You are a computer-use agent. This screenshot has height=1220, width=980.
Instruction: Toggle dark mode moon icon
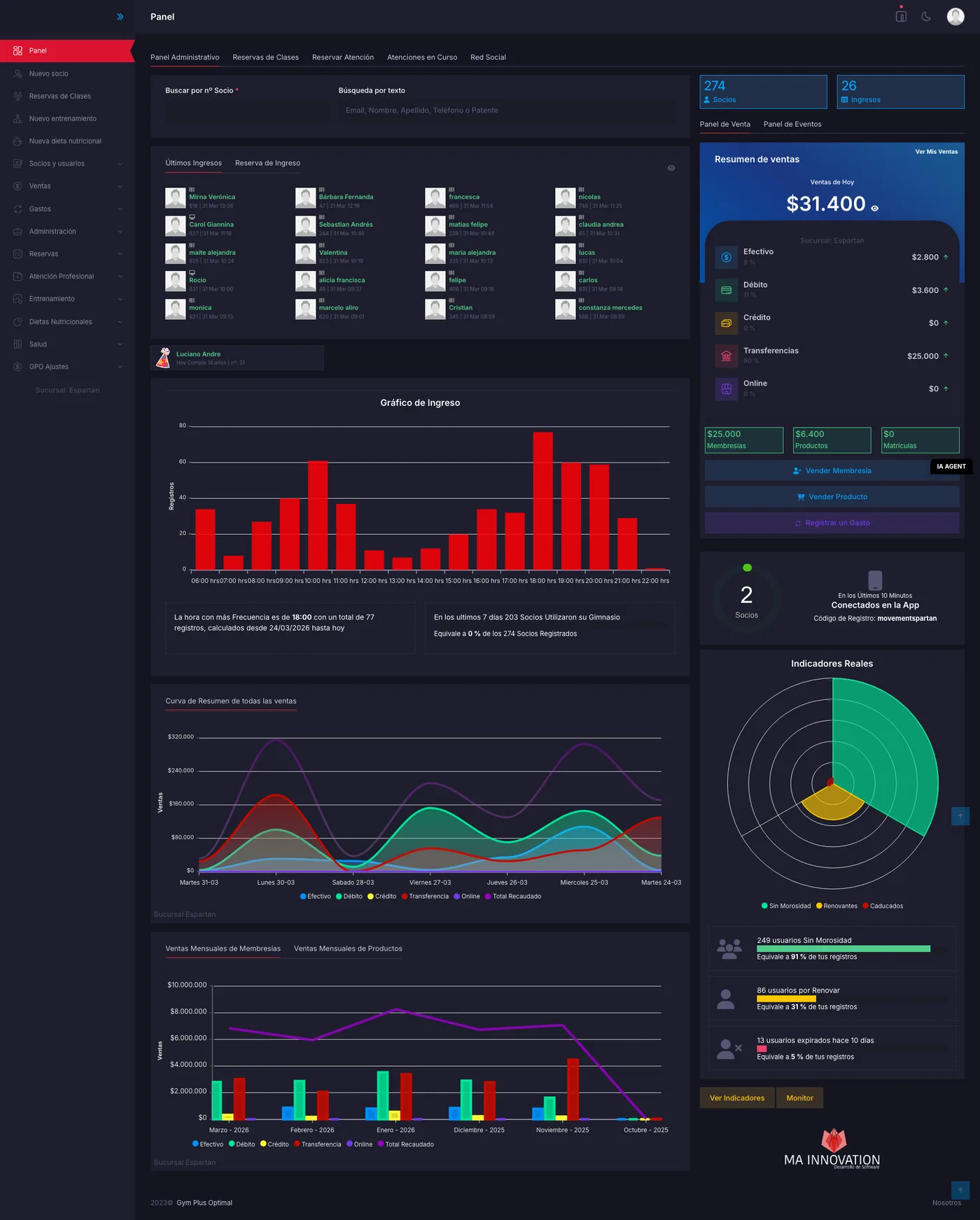point(926,16)
